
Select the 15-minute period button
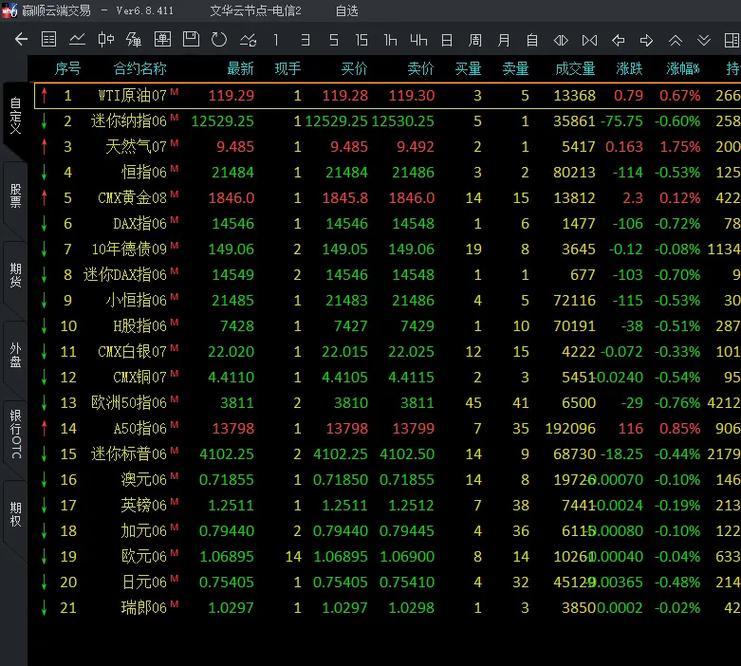click(x=362, y=40)
